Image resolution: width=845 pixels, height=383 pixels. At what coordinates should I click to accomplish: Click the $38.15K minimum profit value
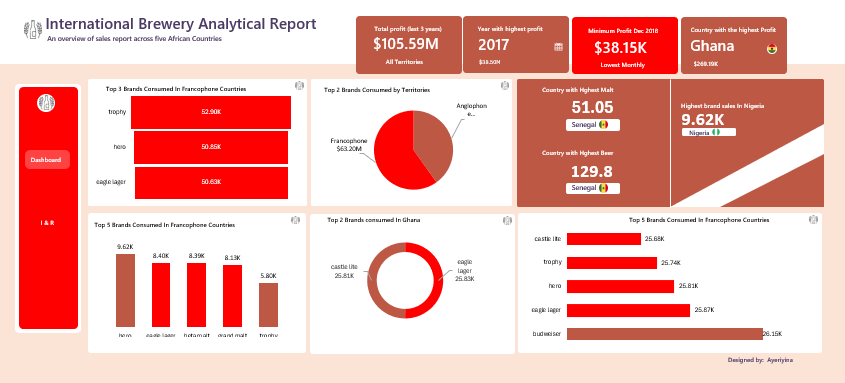[620, 48]
